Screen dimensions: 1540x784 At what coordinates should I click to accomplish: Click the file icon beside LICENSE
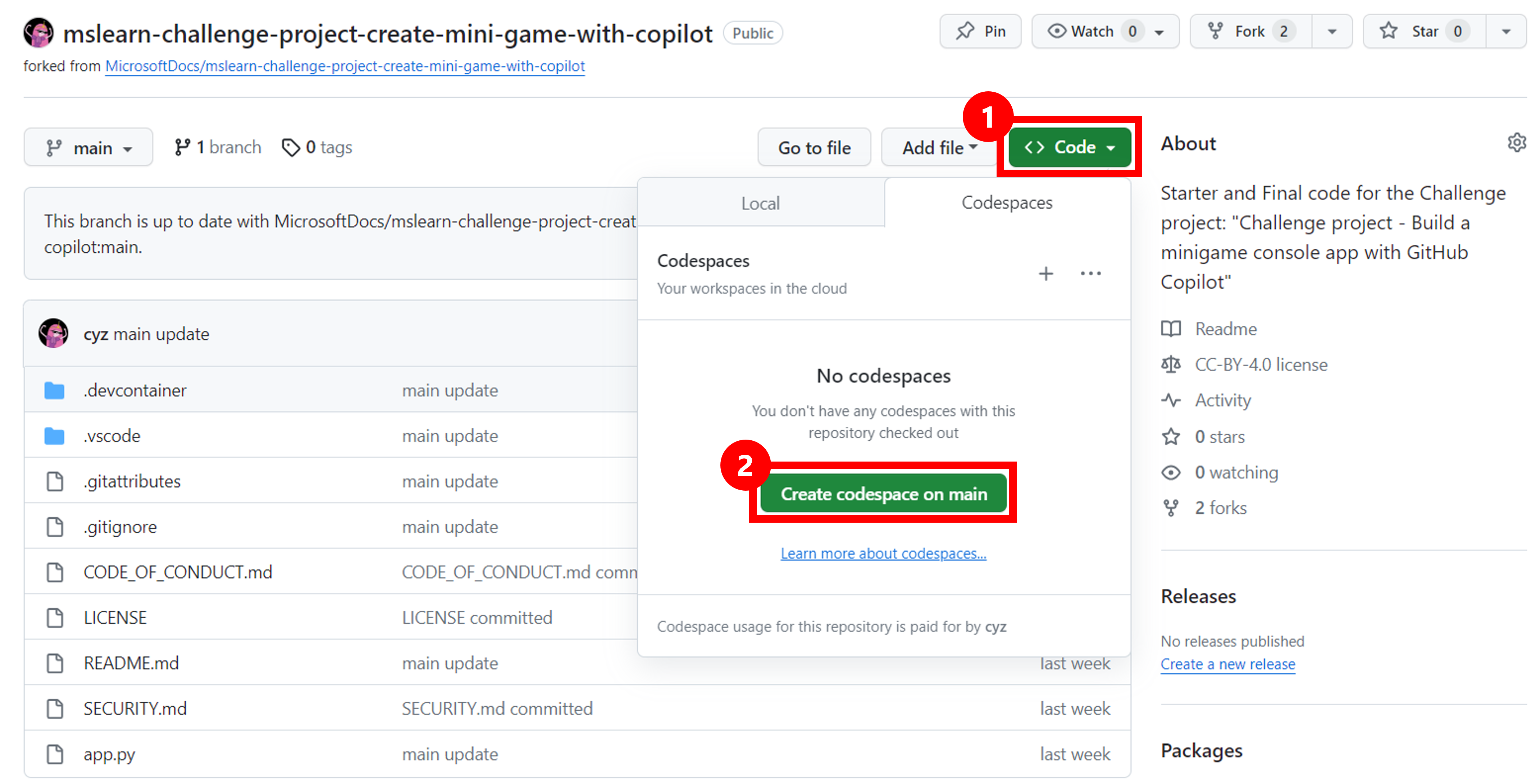point(55,617)
